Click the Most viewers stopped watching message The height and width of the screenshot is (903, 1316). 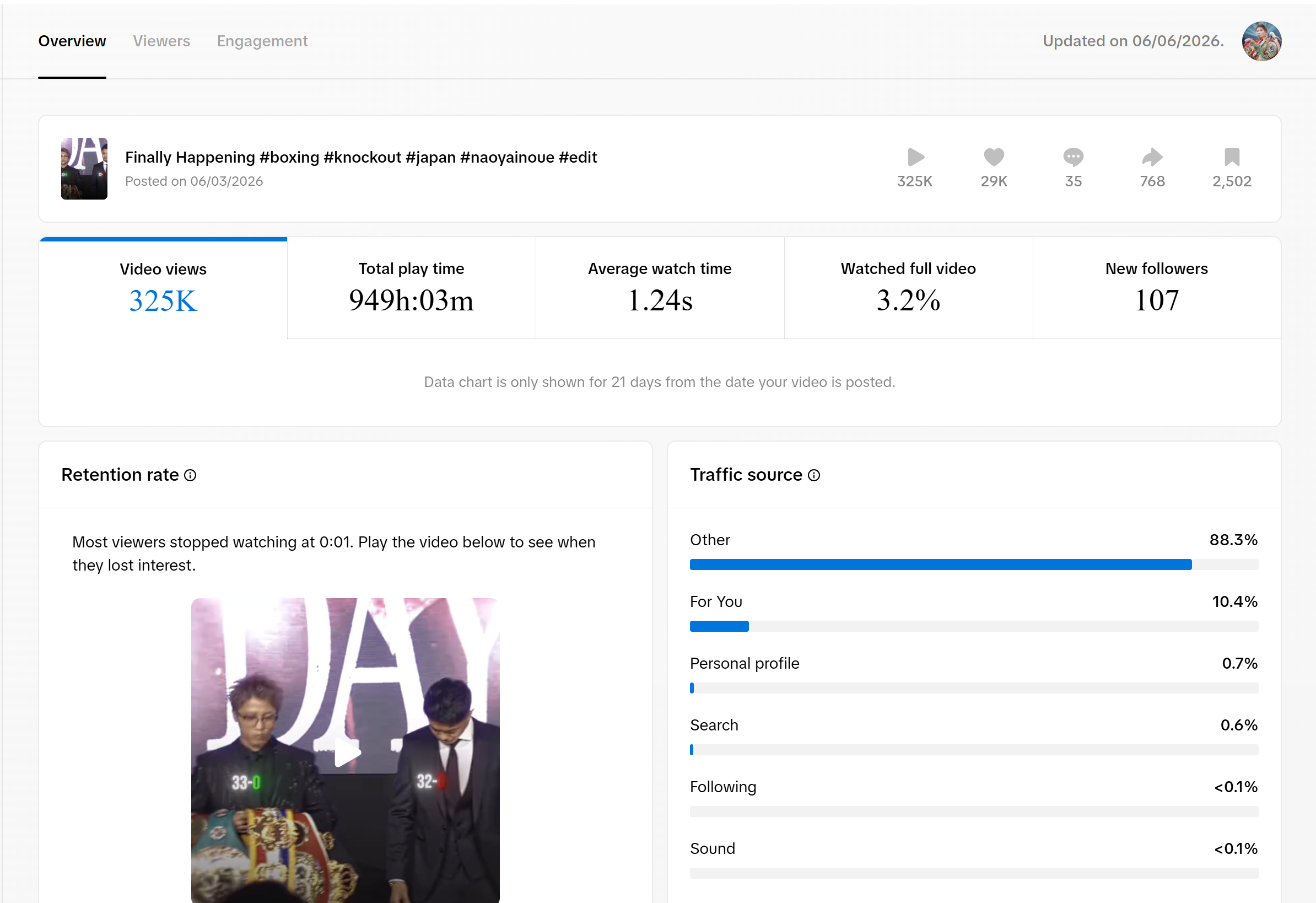click(x=334, y=553)
